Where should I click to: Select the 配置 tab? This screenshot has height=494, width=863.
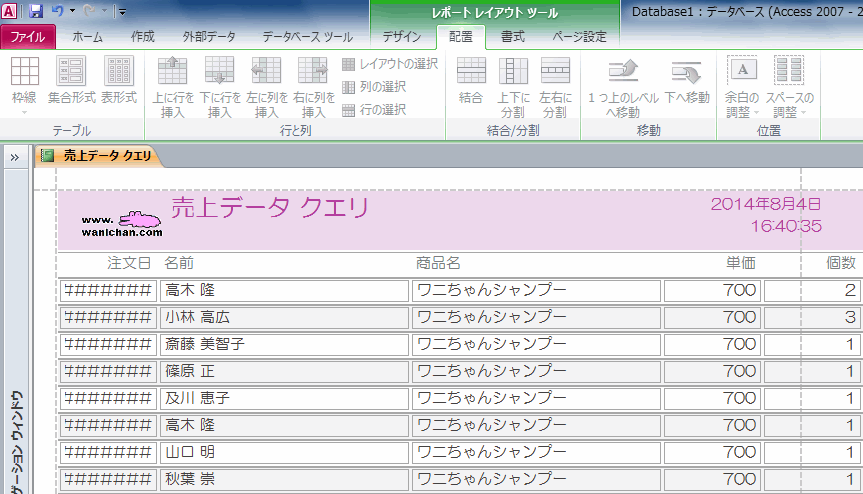pyautogui.click(x=461, y=37)
